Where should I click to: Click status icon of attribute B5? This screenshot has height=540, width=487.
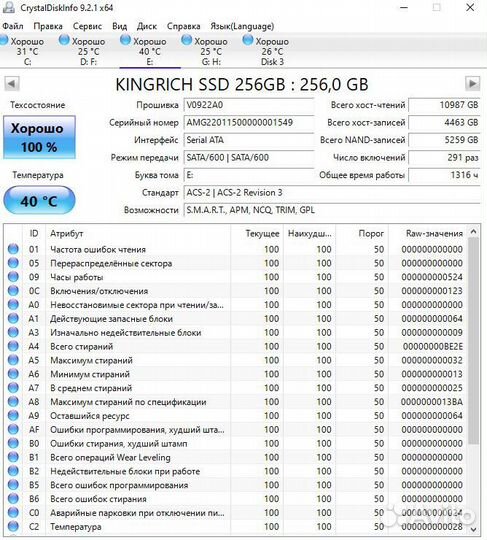tap(13, 485)
